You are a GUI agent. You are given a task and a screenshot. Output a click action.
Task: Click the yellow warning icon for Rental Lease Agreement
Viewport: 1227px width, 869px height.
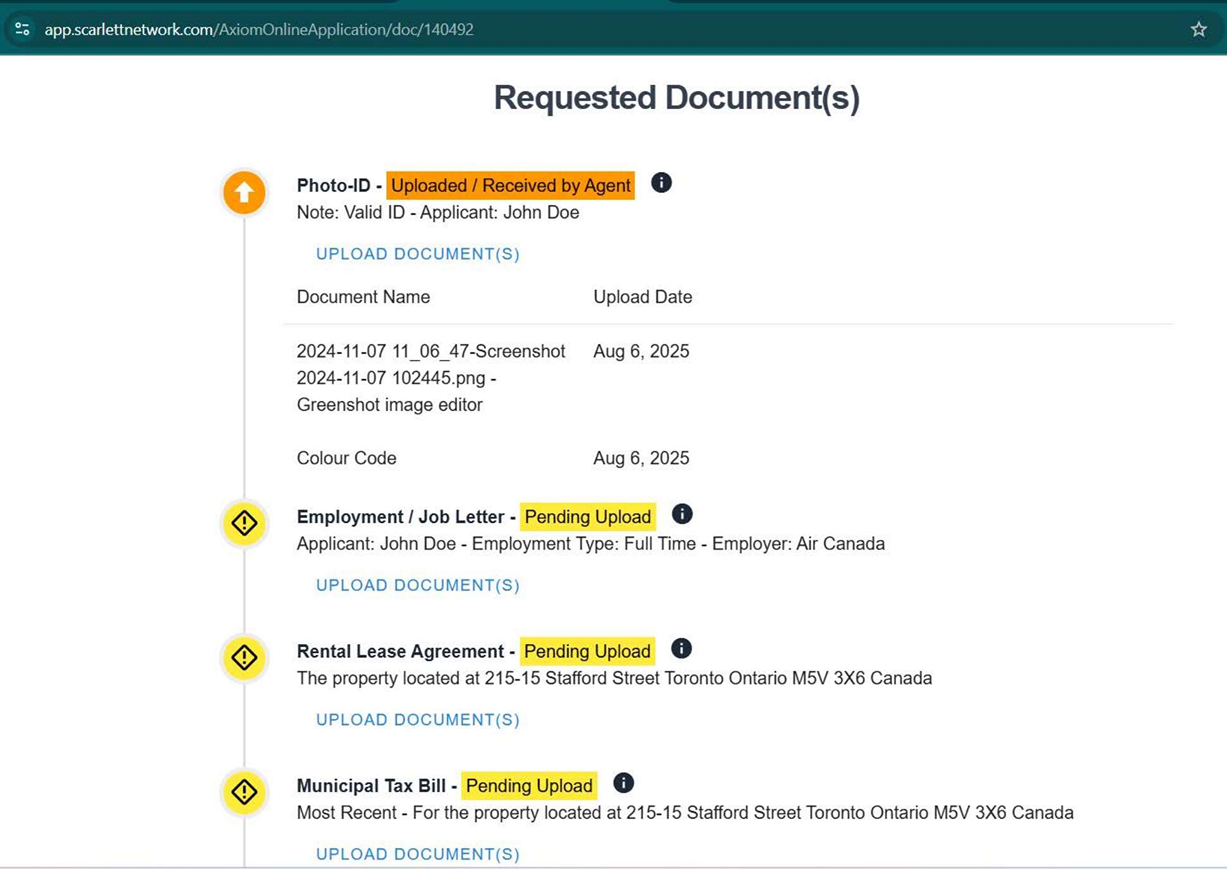[x=244, y=658]
